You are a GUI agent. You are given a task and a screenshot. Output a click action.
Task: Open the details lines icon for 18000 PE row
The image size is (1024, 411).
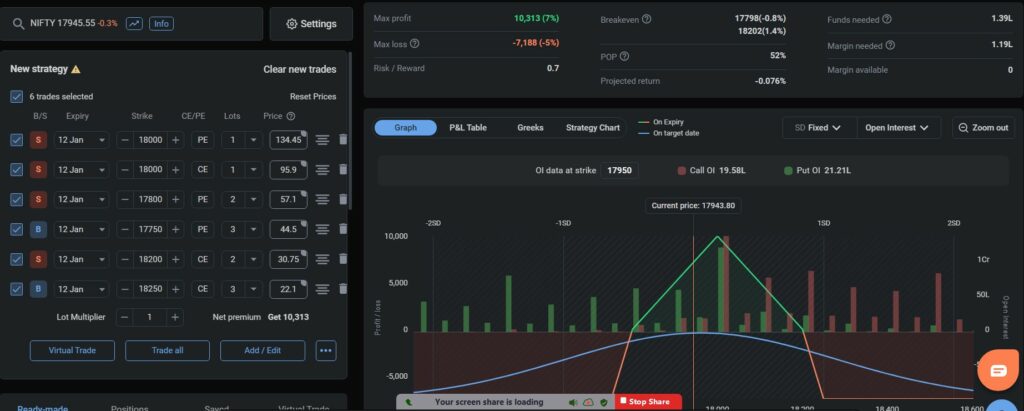322,140
